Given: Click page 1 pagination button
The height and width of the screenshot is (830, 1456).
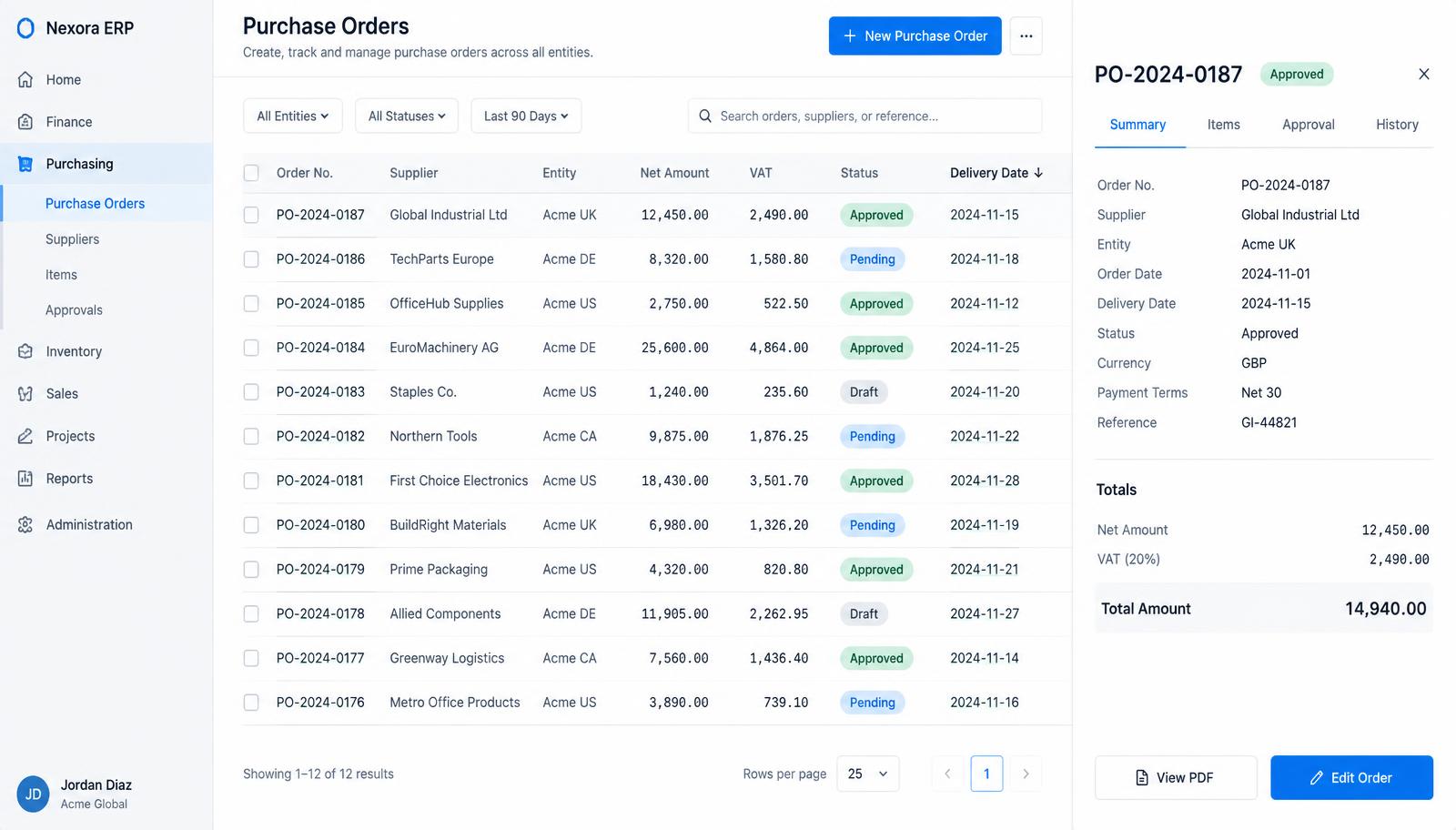Looking at the screenshot, I should tap(986, 774).
